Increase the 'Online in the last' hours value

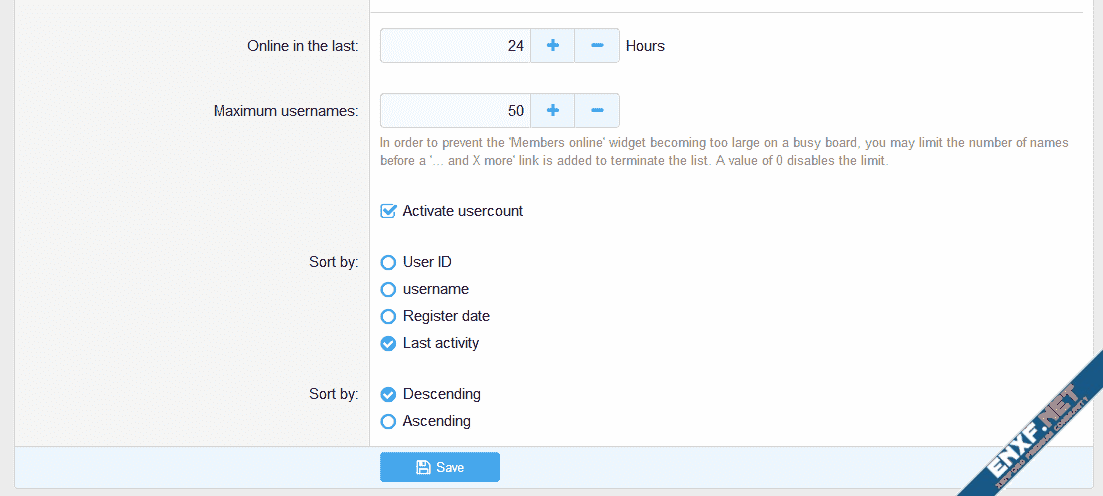[552, 45]
